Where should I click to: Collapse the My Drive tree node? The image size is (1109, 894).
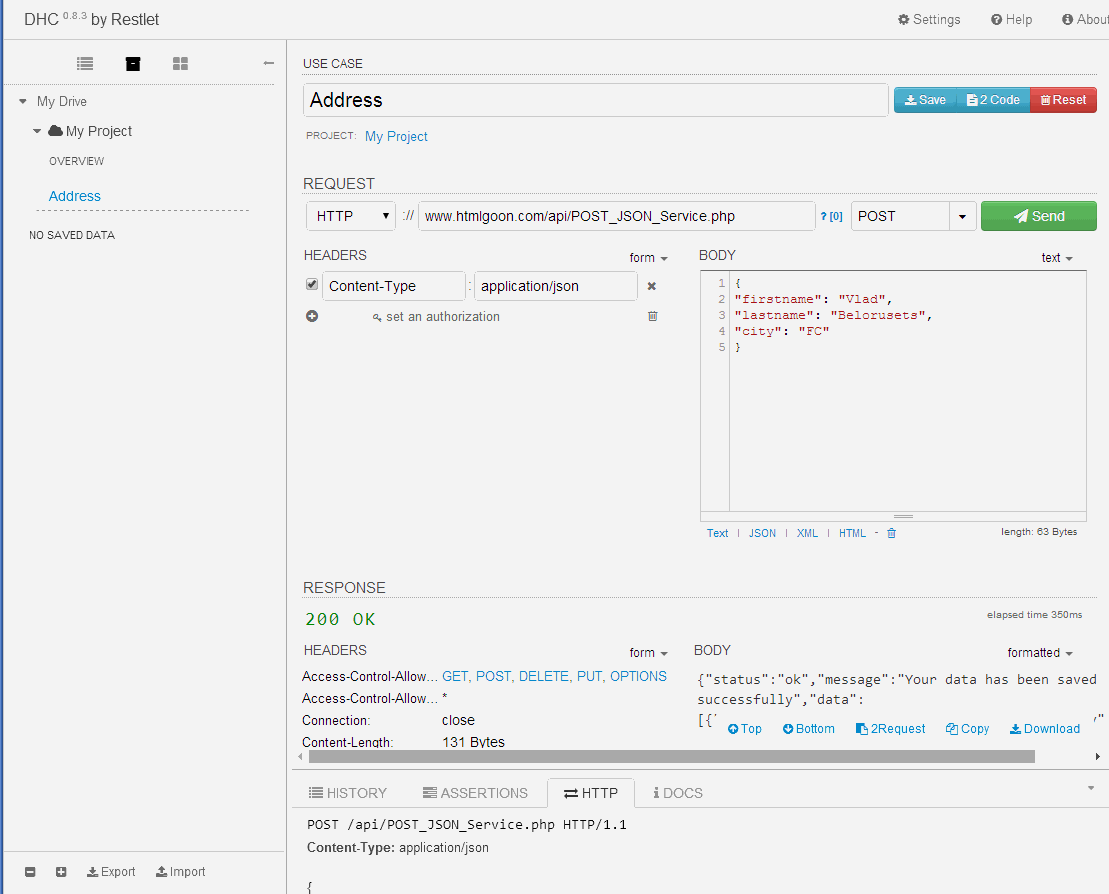[23, 101]
